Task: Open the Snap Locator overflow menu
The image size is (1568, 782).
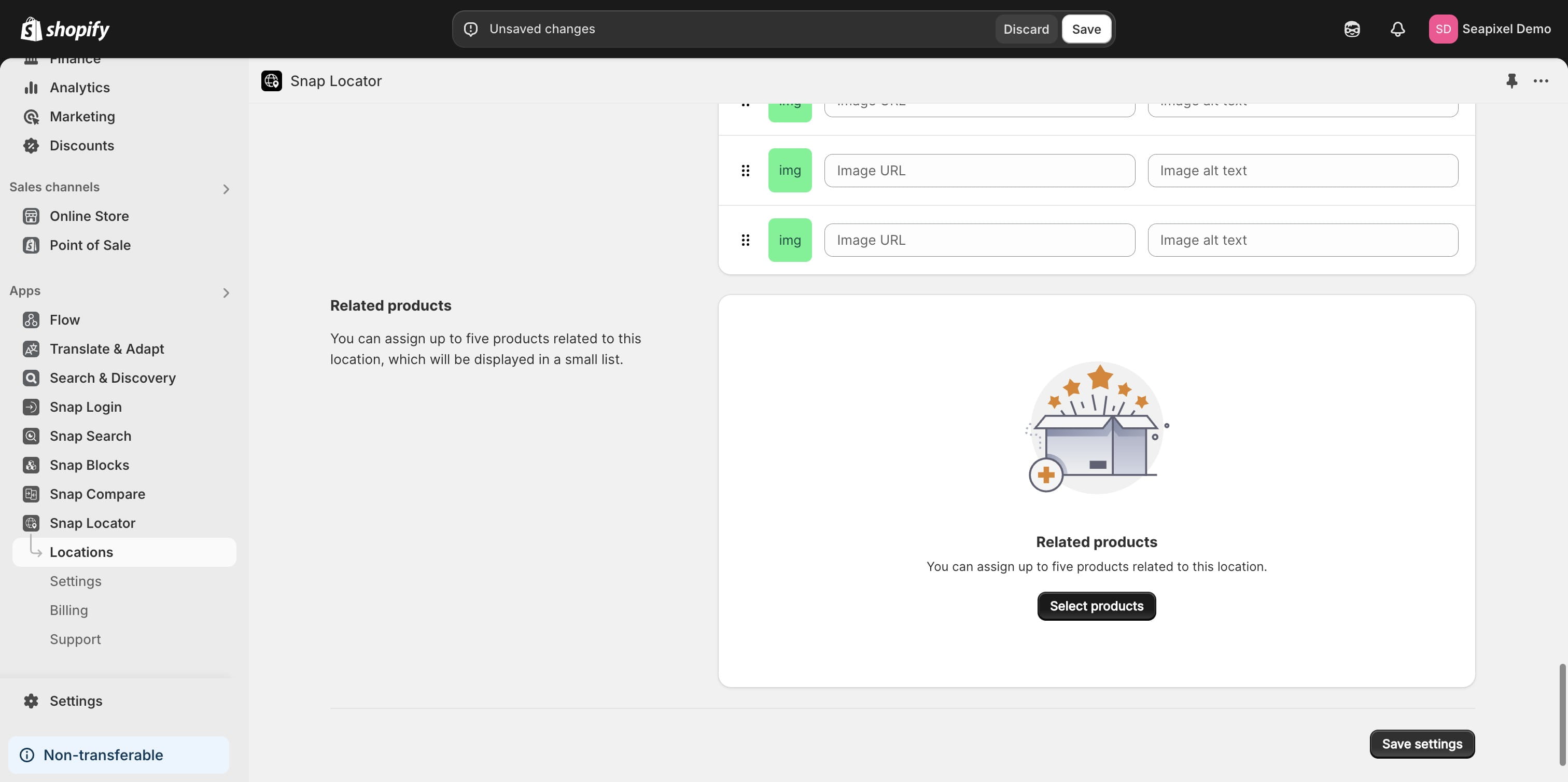Action: [1541, 80]
